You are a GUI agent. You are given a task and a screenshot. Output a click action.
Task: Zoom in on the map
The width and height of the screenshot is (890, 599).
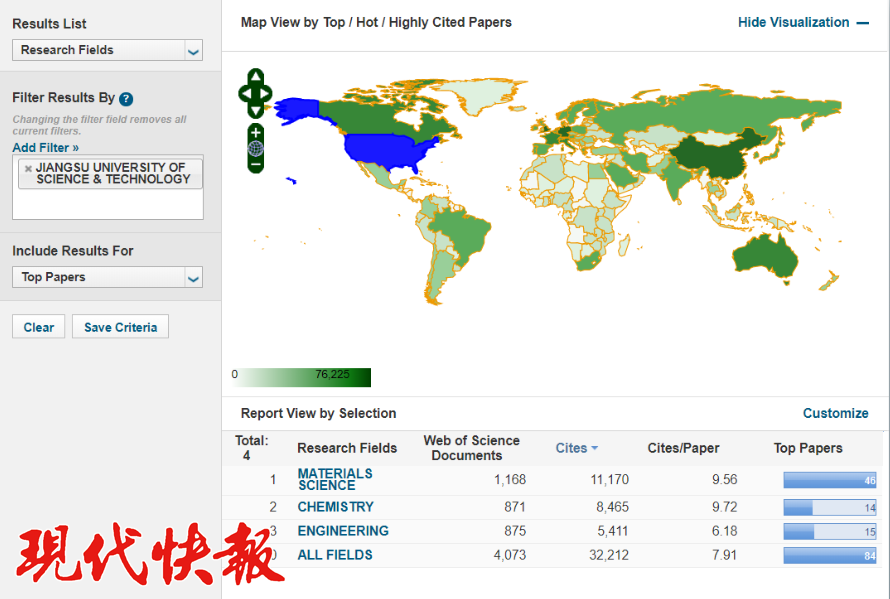coord(256,133)
